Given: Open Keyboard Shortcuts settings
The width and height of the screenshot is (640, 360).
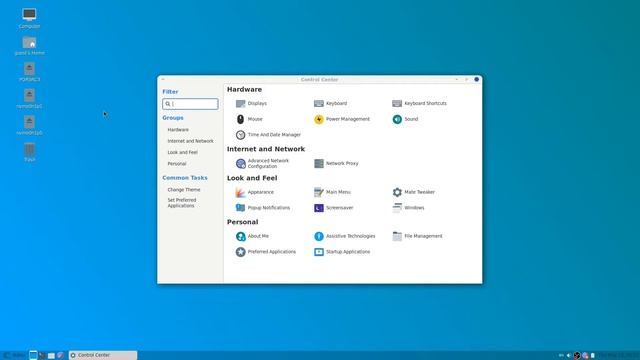Looking at the screenshot, I should point(419,104).
